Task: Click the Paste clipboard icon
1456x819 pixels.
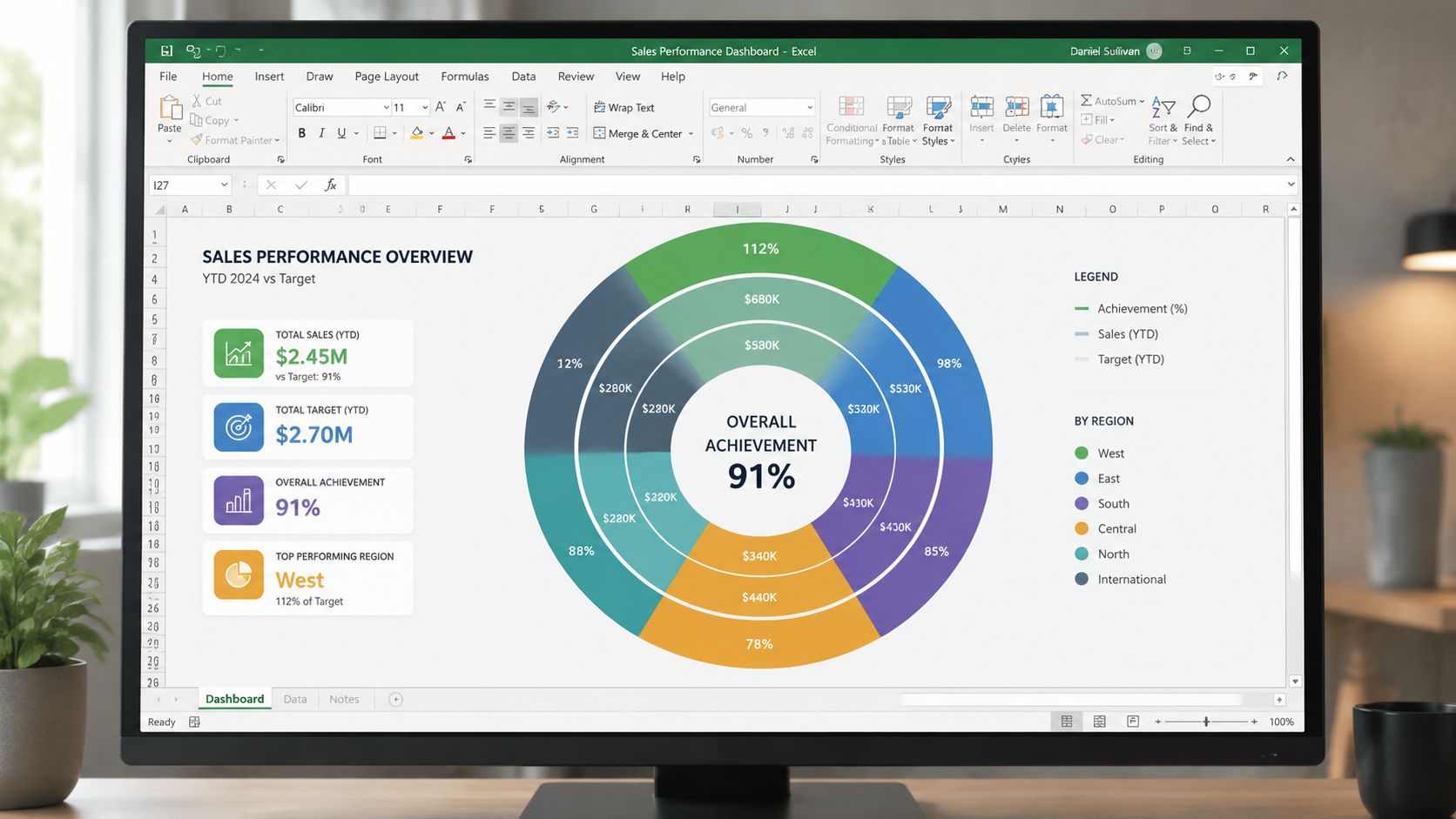Action: click(x=170, y=108)
